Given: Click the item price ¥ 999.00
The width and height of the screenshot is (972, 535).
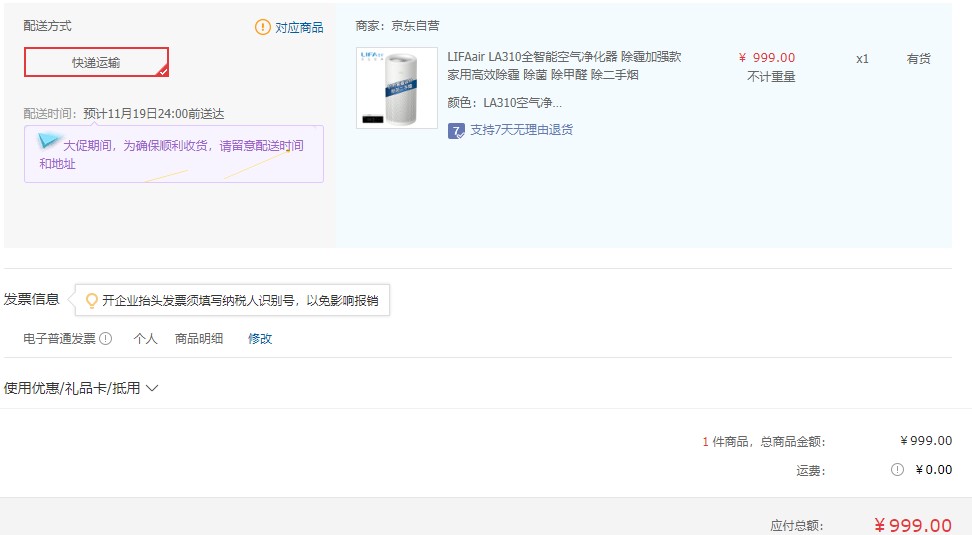Looking at the screenshot, I should 767,58.
